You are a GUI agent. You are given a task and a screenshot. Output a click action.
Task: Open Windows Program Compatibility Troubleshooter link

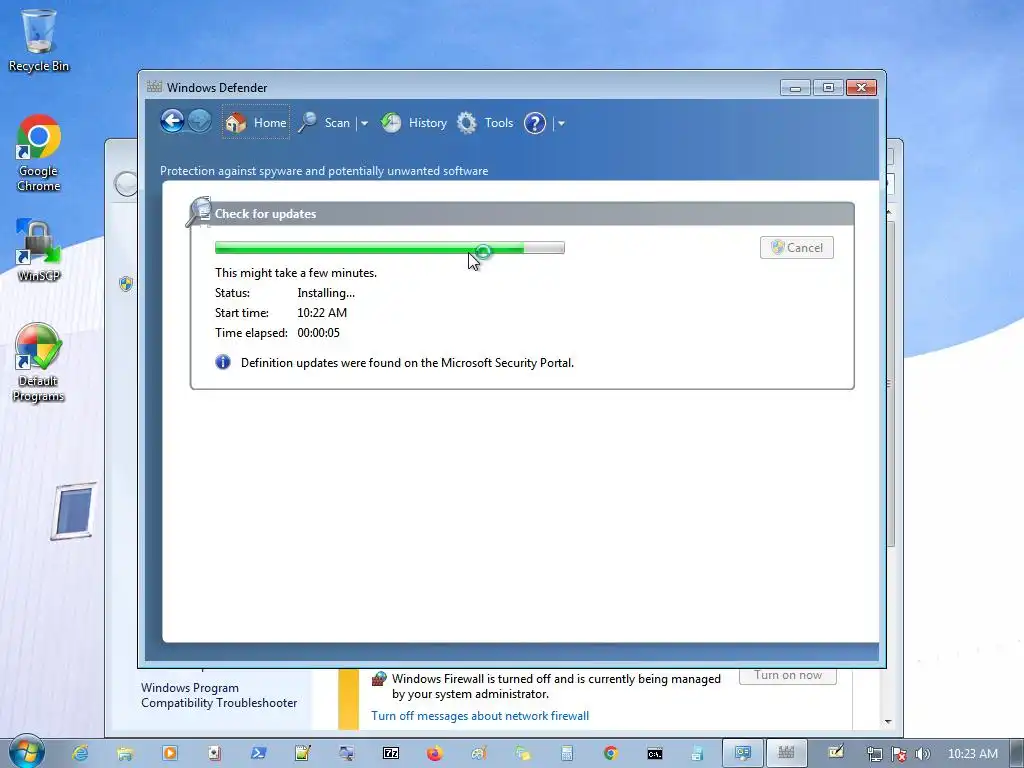point(219,695)
